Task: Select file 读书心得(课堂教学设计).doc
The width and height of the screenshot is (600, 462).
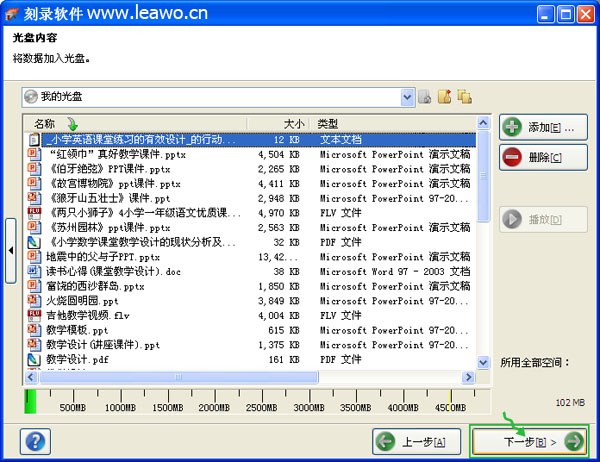Action: pyautogui.click(x=251, y=272)
